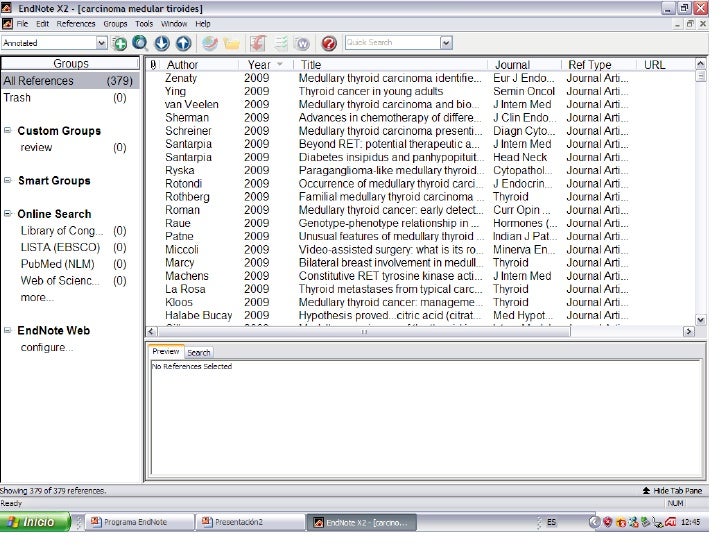The image size is (728, 546).
Task: Click the Return to Word Processor icon
Action: pos(302,43)
